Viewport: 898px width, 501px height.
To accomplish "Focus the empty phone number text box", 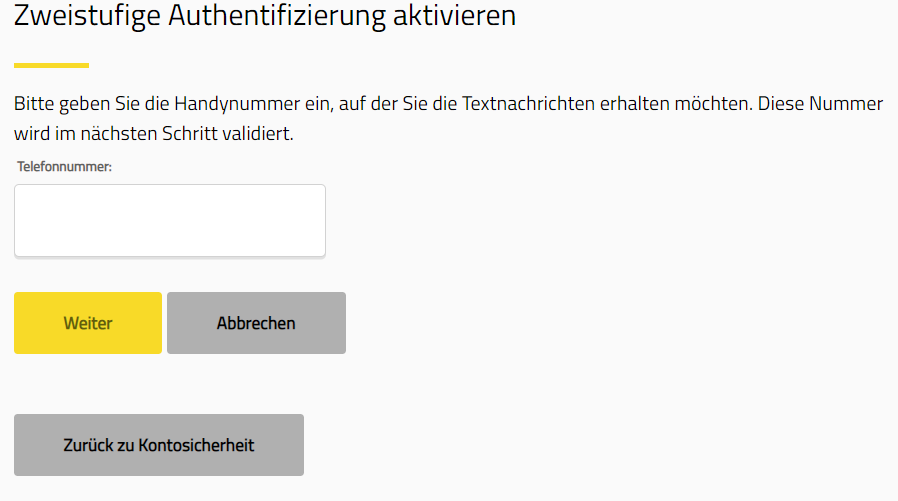I will [x=170, y=220].
